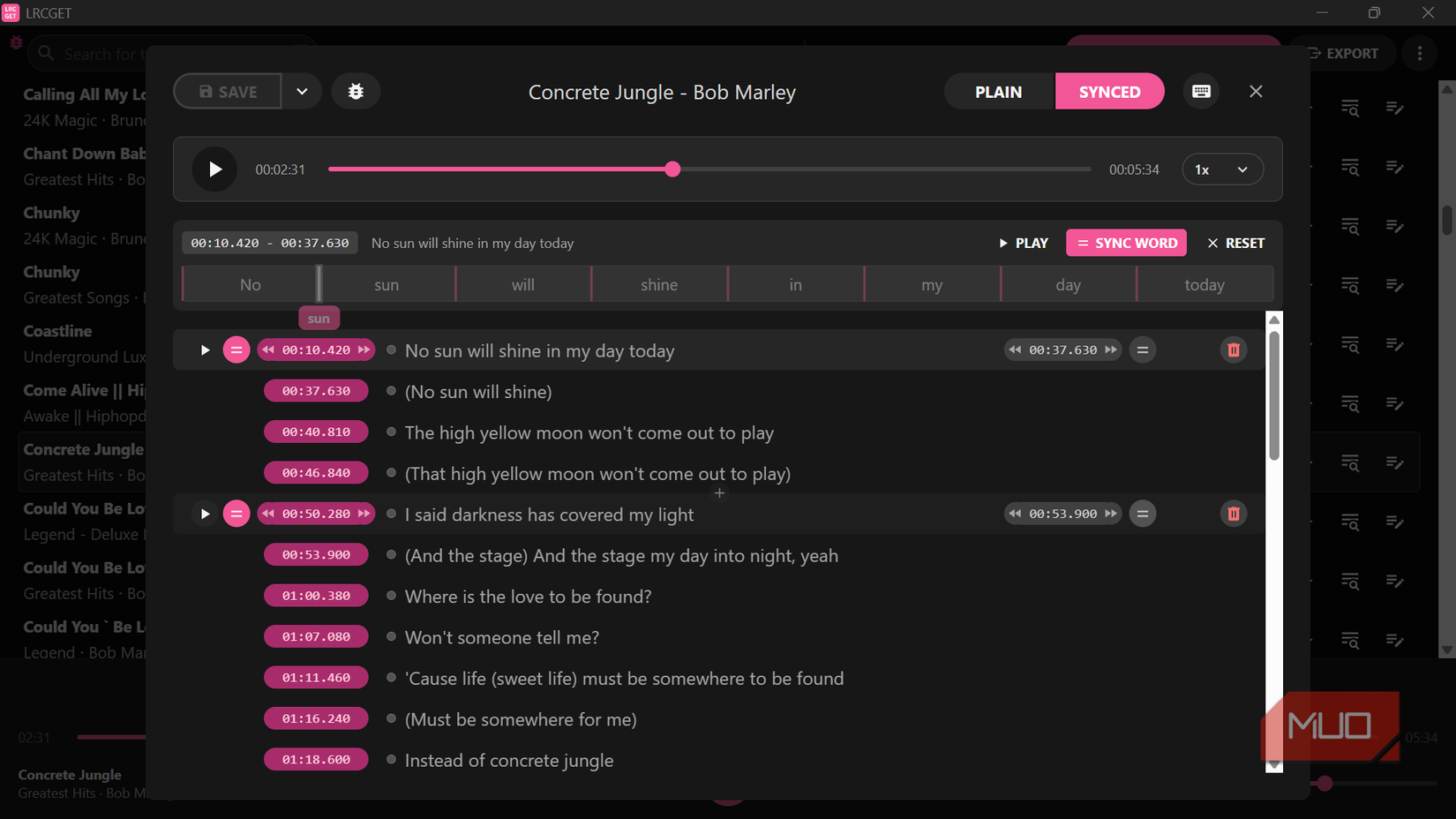Rewind the 00:37.630 end timestamp
Image resolution: width=1456 pixels, height=819 pixels.
point(1015,350)
